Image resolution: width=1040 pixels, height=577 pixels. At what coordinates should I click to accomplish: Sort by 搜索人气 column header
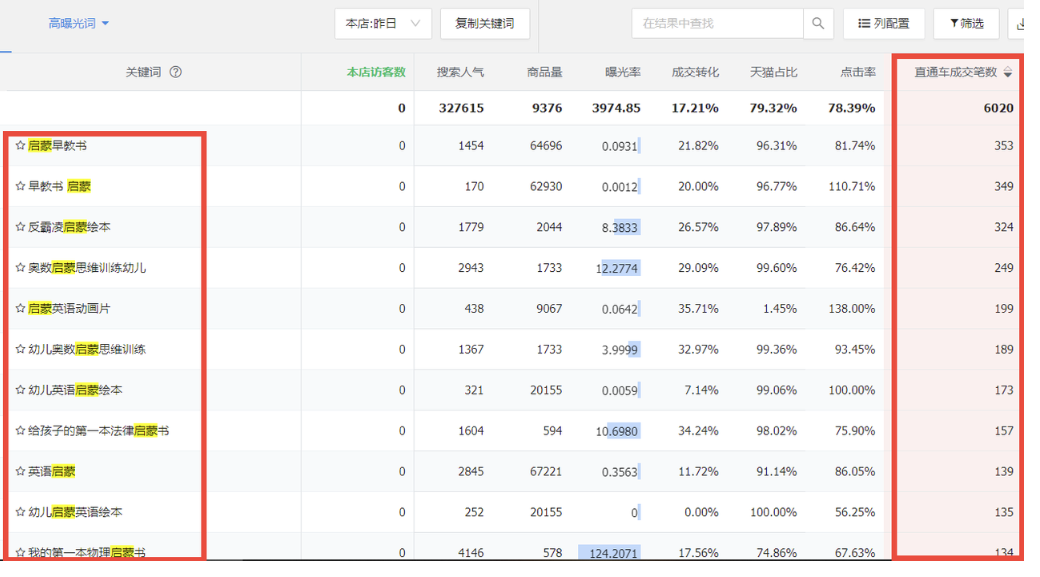[460, 72]
